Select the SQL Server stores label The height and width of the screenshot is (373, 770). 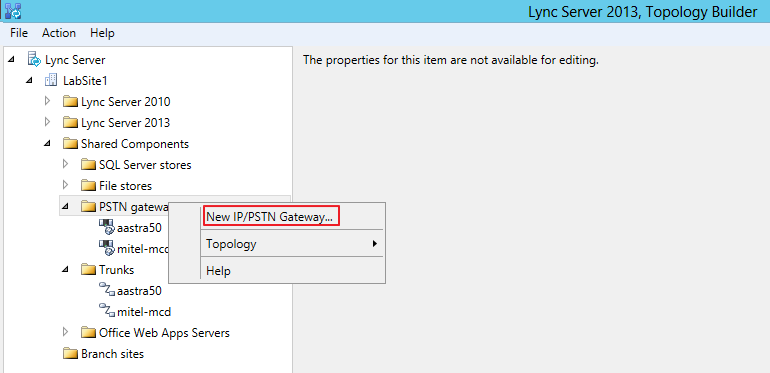point(145,165)
